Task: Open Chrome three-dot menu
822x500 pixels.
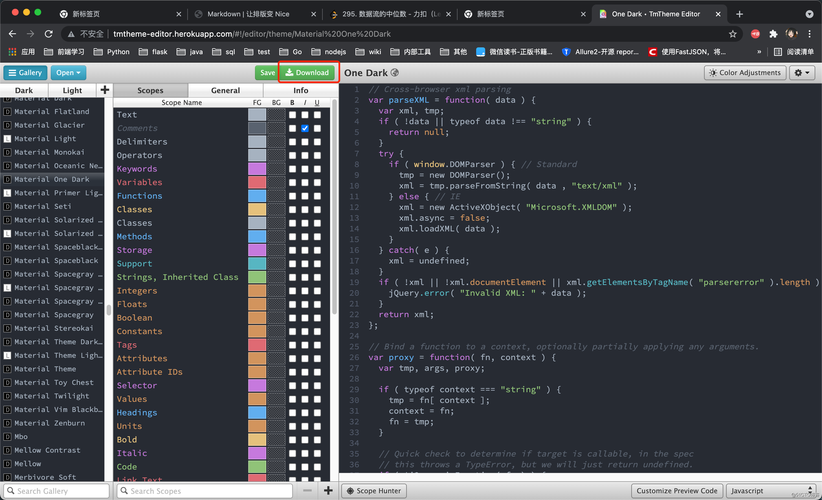Action: (x=810, y=34)
